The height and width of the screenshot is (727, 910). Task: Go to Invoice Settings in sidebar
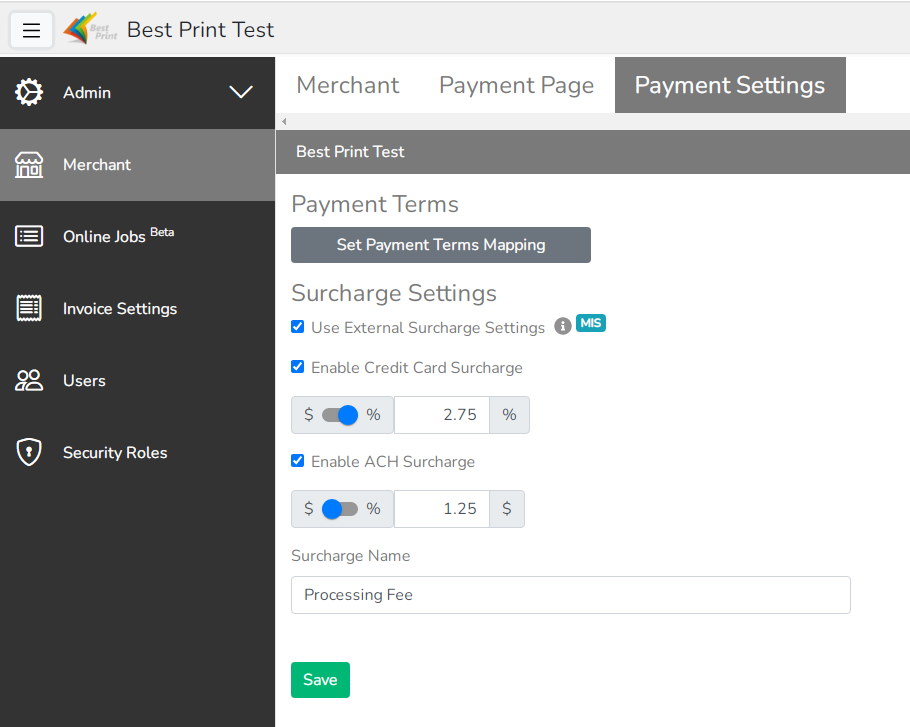pos(138,309)
